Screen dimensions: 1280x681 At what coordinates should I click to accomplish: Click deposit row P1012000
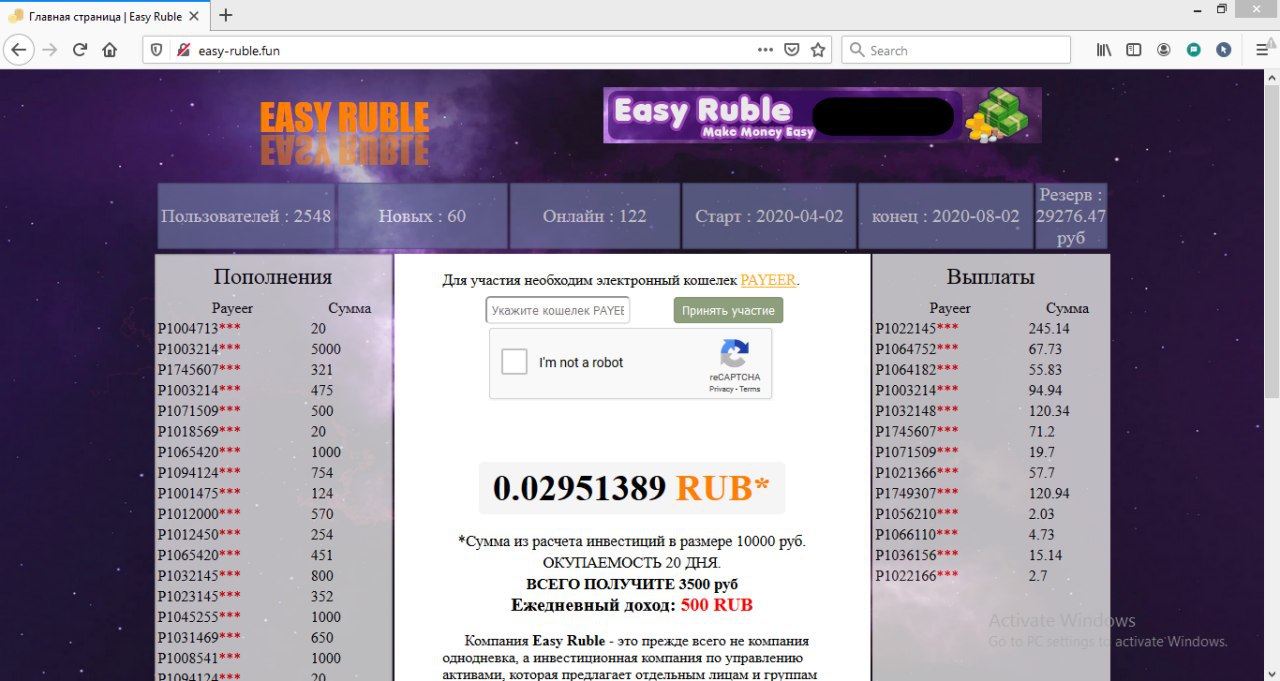click(x=273, y=514)
